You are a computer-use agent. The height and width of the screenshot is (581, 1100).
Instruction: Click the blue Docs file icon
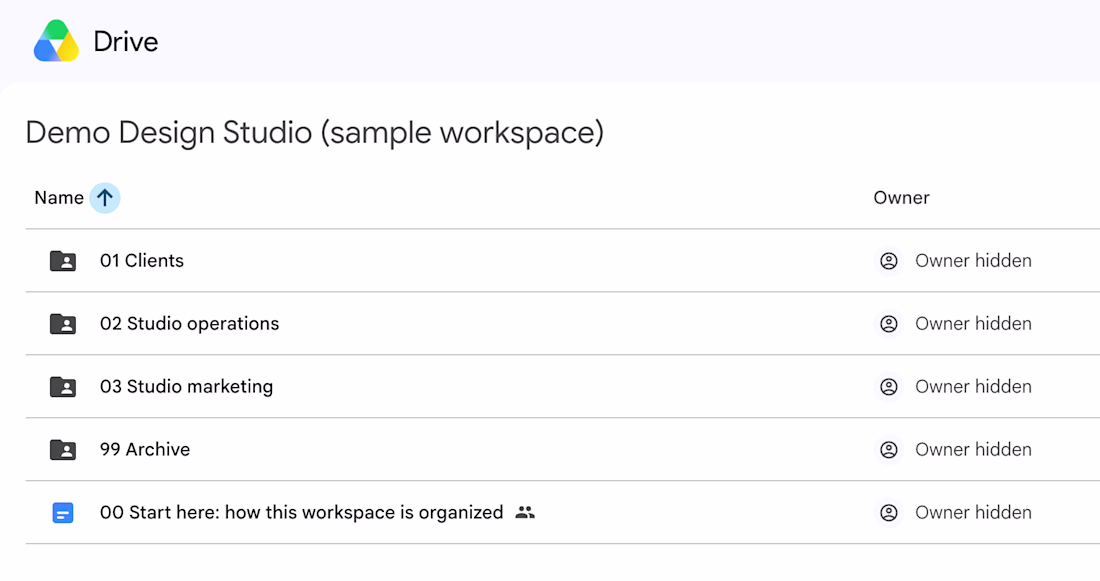[63, 513]
